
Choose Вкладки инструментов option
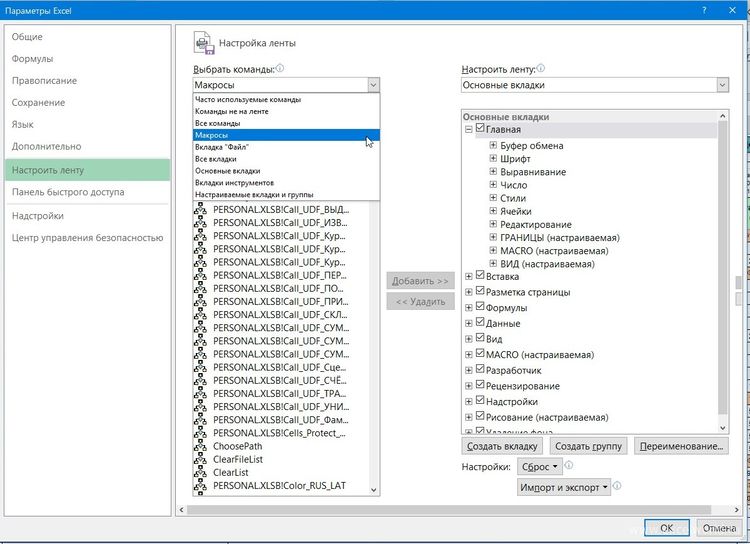(x=287, y=183)
